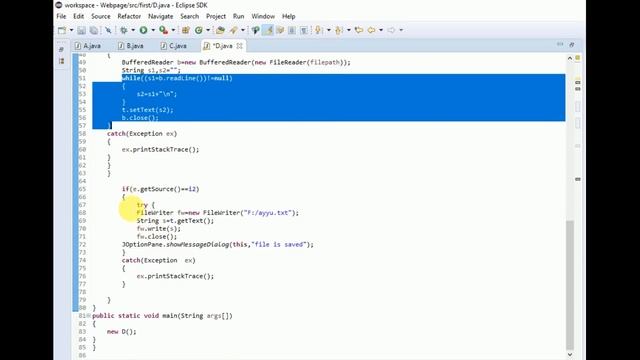Viewport: 640px width, 360px height.
Task: Click "public static void main" declaration
Action: tap(162, 316)
